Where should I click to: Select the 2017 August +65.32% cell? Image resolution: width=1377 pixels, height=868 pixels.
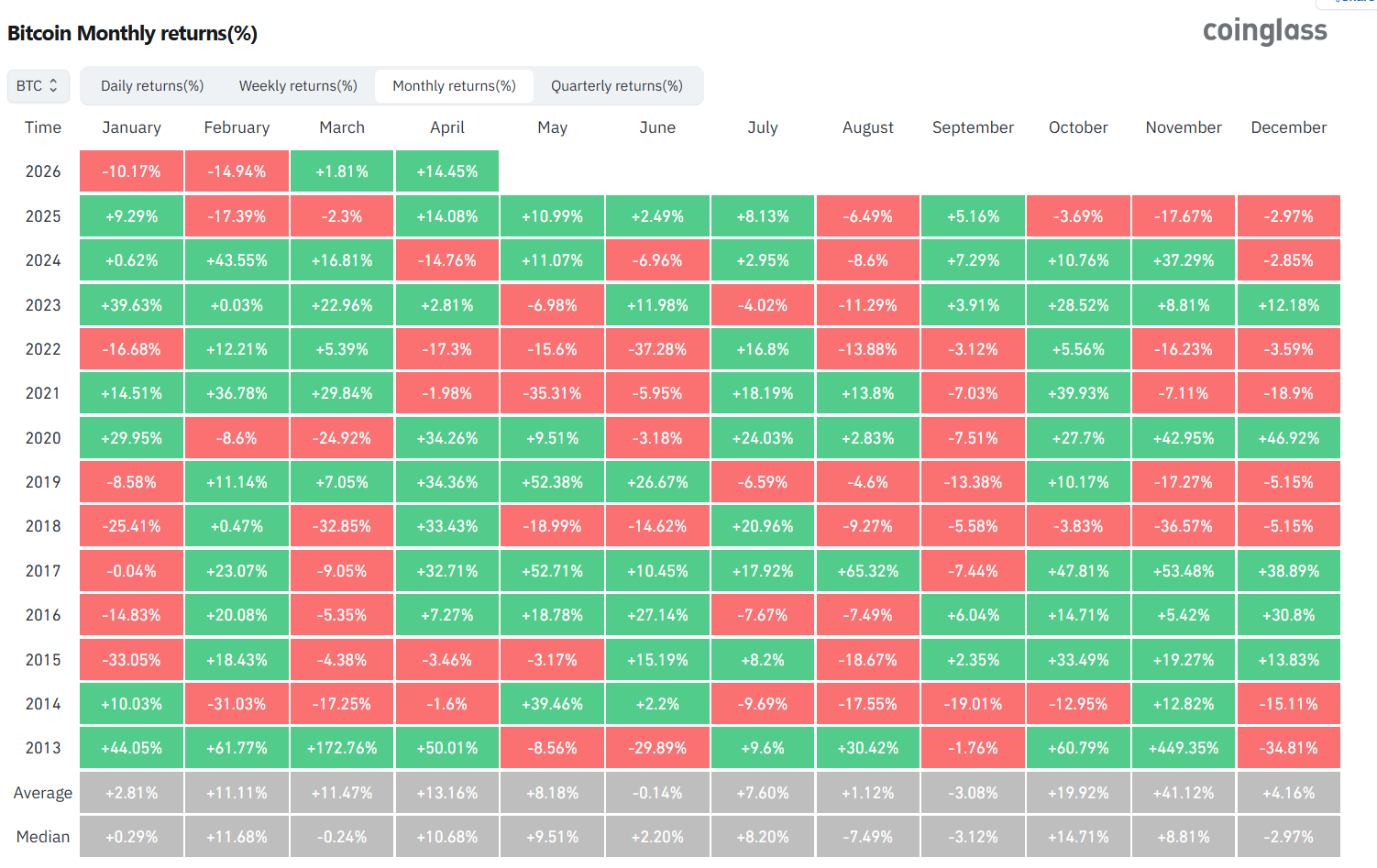[867, 571]
